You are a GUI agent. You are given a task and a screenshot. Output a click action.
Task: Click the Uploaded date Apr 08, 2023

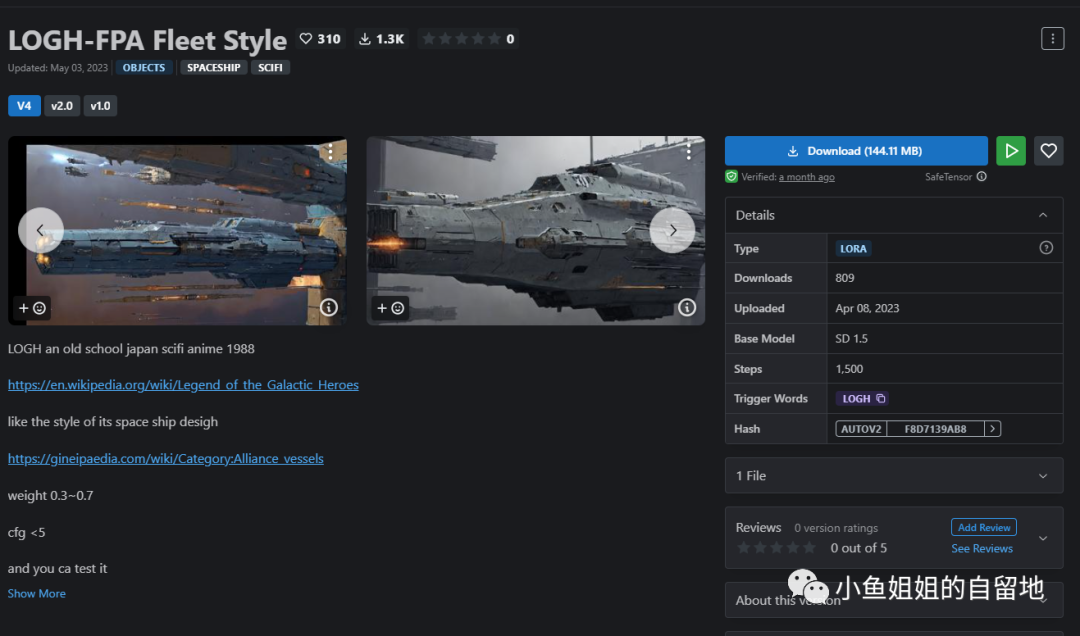click(x=867, y=308)
